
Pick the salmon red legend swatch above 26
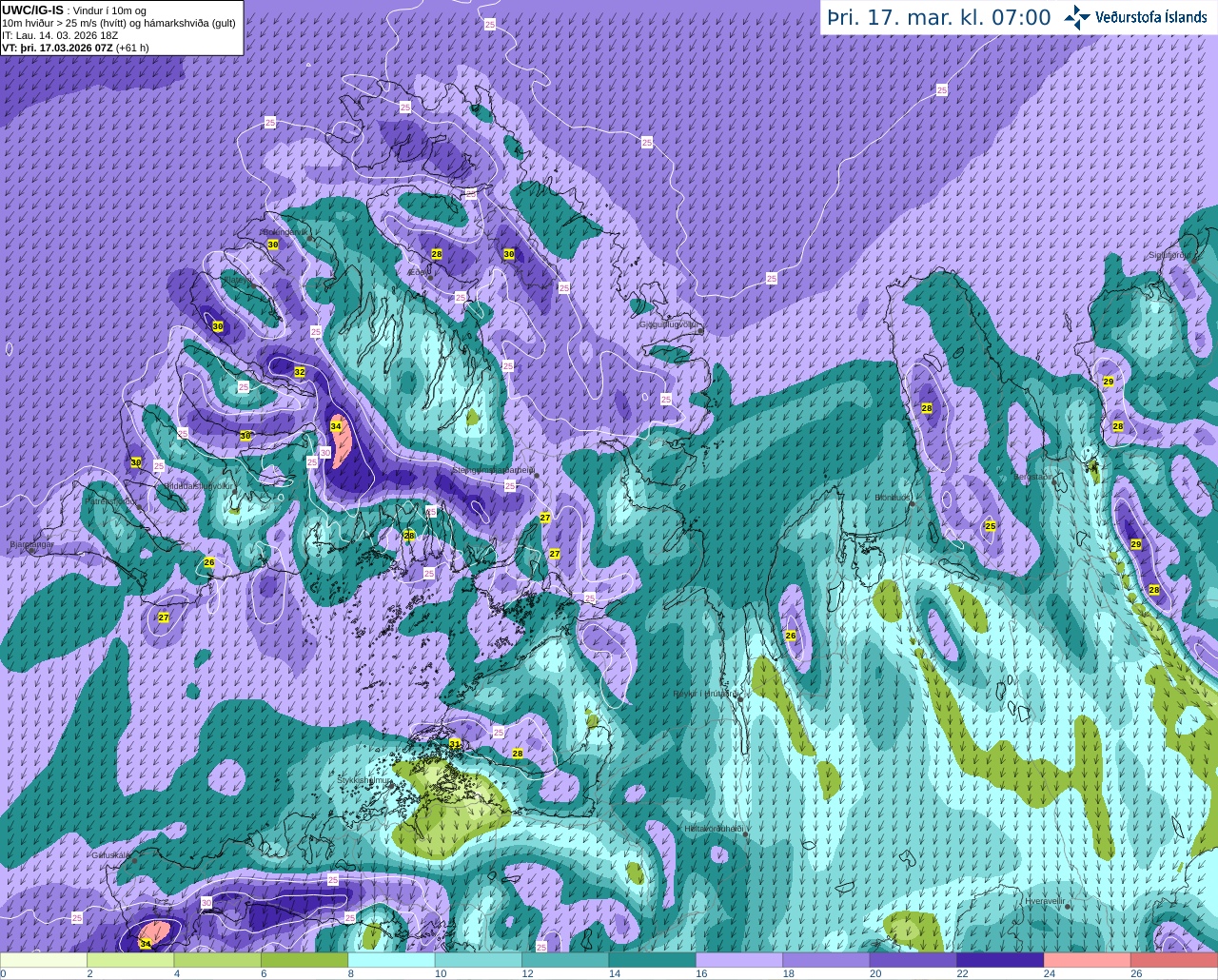tap(1173, 960)
